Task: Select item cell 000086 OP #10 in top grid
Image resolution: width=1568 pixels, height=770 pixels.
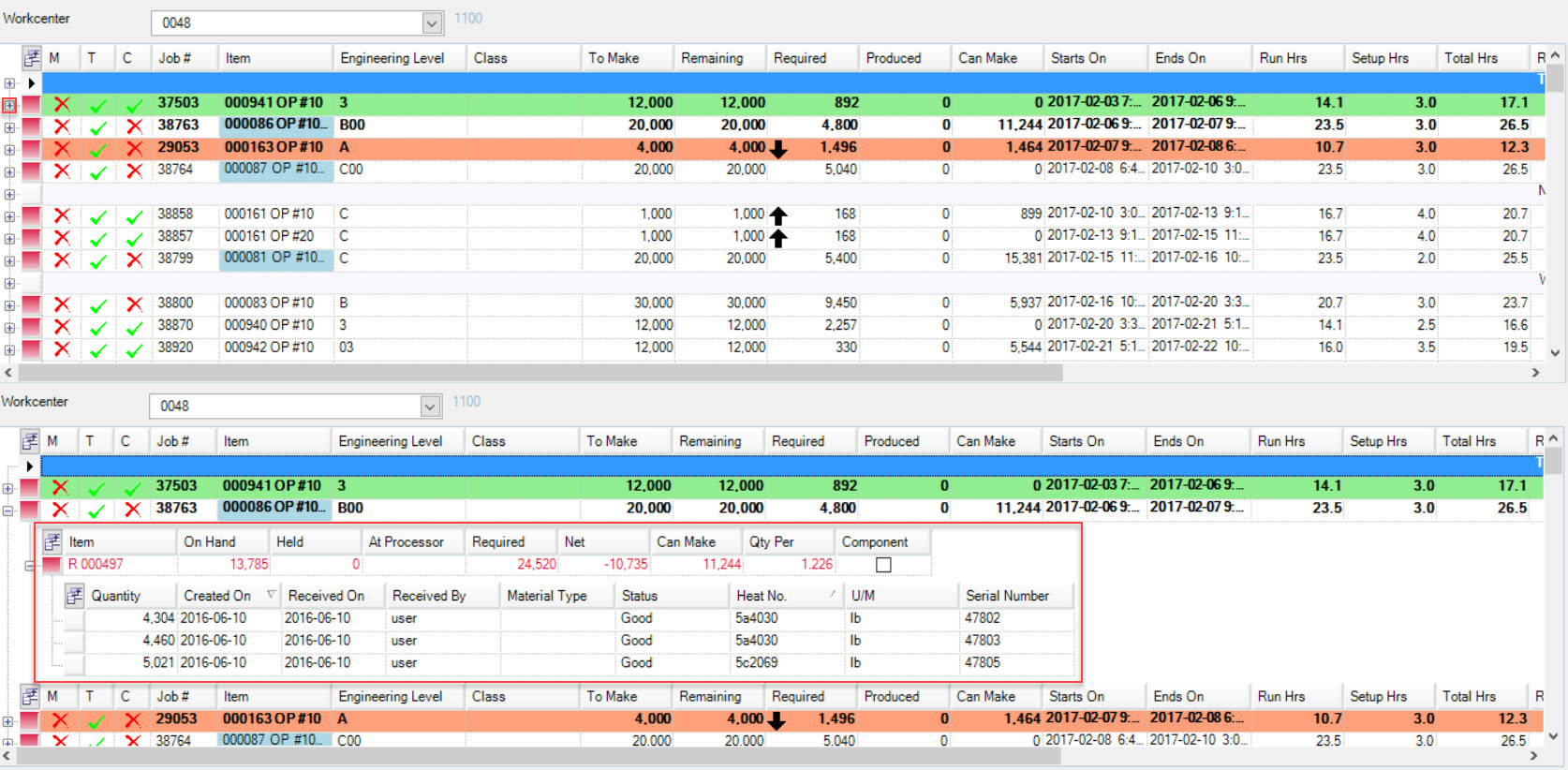Action: (x=276, y=125)
